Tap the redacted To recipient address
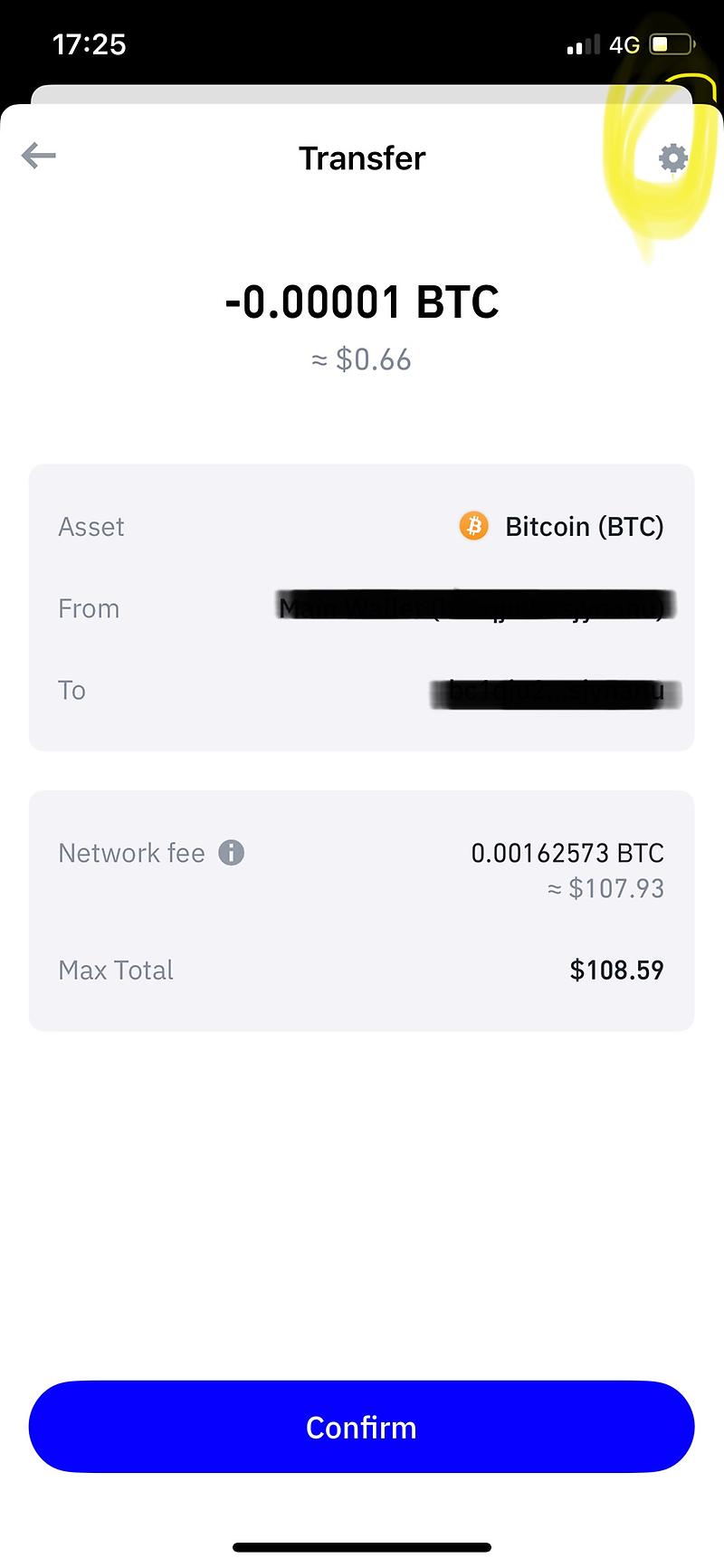The height and width of the screenshot is (1568, 724). tap(556, 693)
